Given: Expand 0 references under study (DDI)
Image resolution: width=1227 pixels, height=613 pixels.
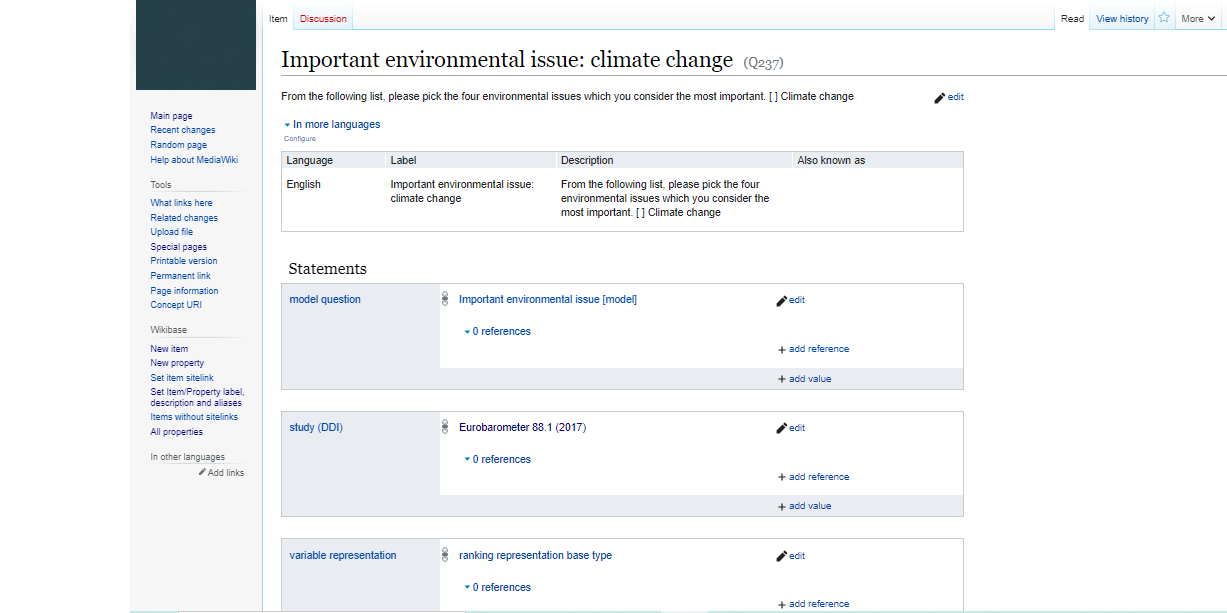Looking at the screenshot, I should click(500, 460).
